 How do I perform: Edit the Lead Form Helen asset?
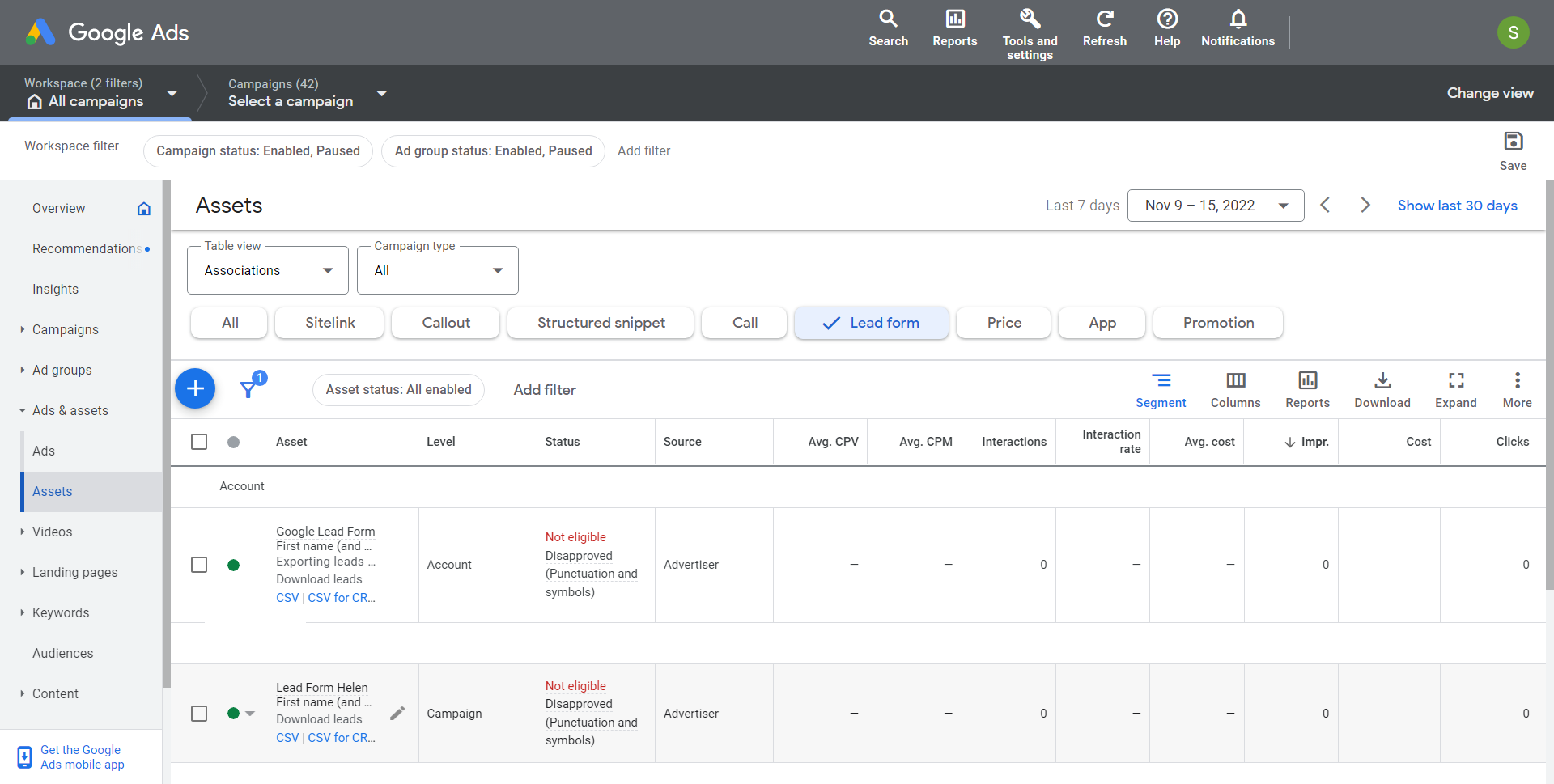click(x=397, y=713)
